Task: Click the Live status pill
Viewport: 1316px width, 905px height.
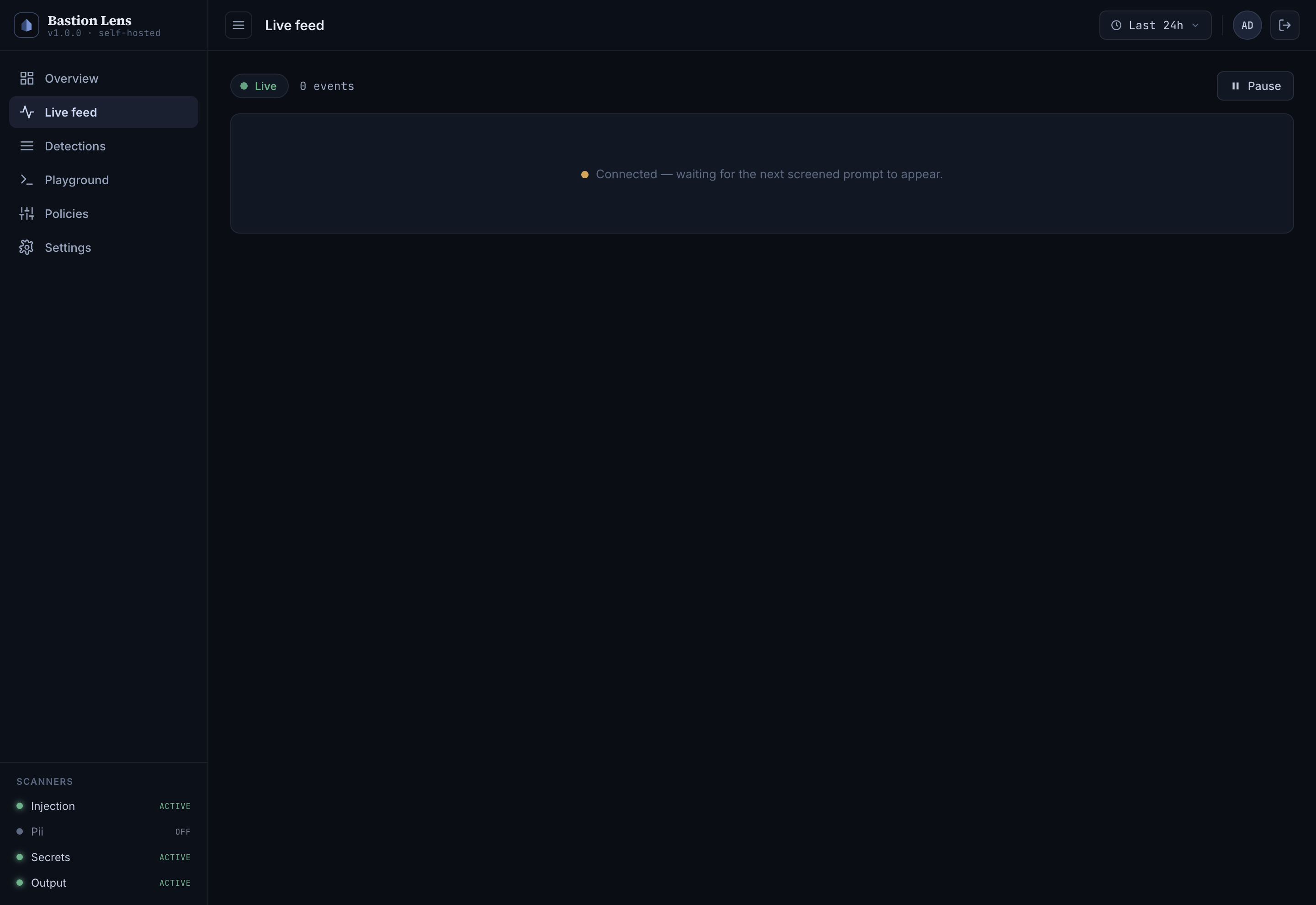Action: click(x=260, y=86)
